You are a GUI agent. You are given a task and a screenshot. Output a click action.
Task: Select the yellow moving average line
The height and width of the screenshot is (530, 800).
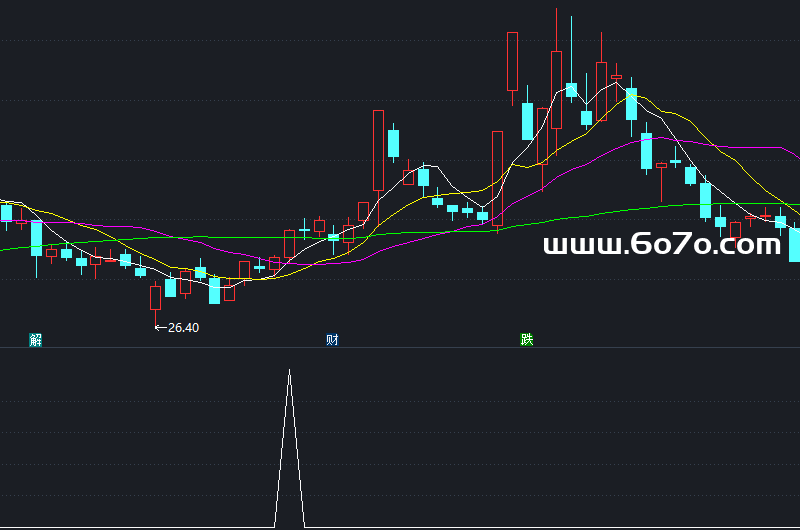click(x=690, y=125)
